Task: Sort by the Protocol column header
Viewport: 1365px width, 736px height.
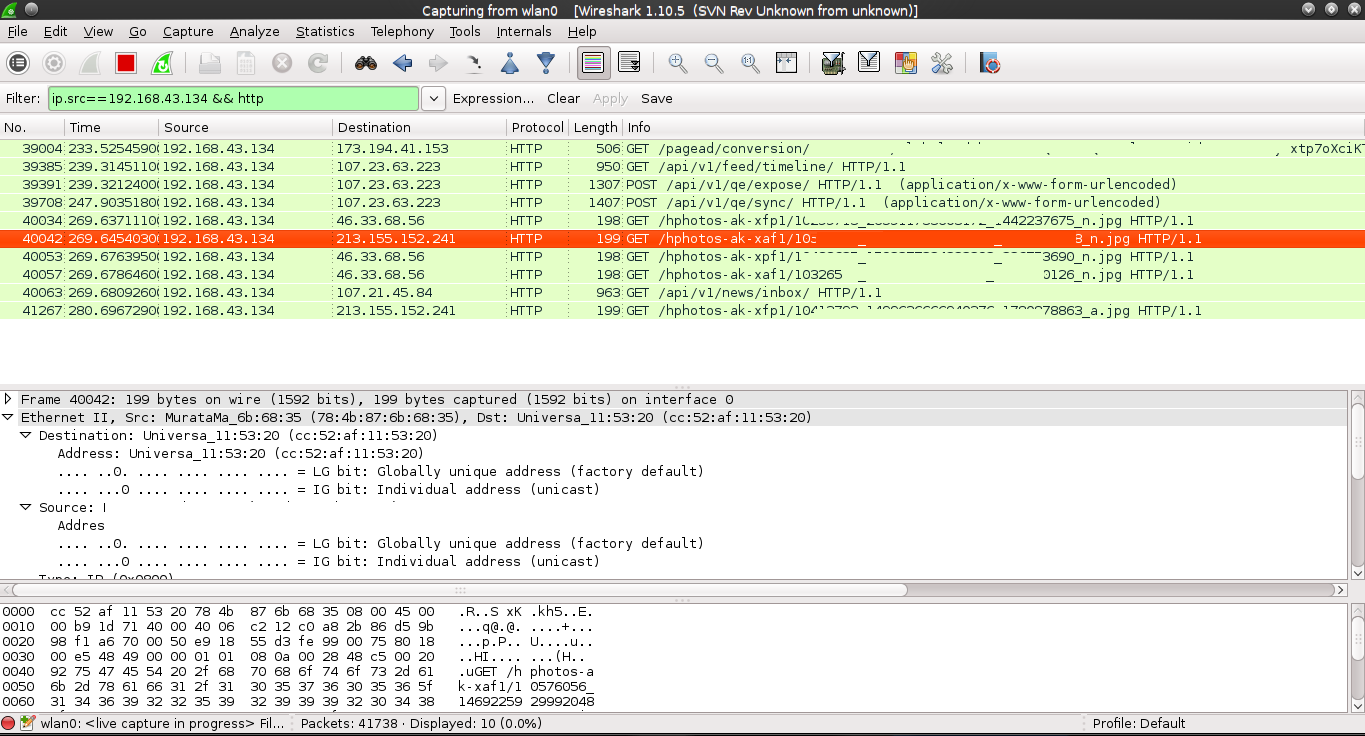Action: [537, 127]
